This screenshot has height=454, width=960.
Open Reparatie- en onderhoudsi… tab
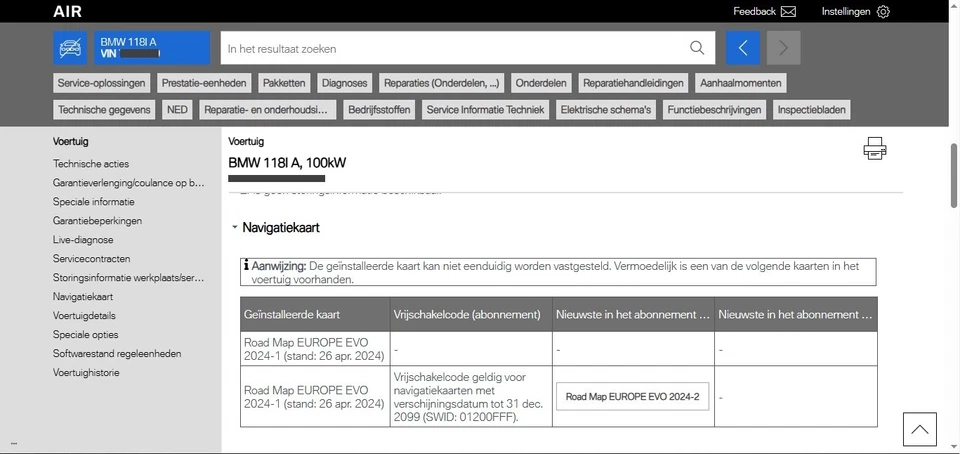point(268,110)
